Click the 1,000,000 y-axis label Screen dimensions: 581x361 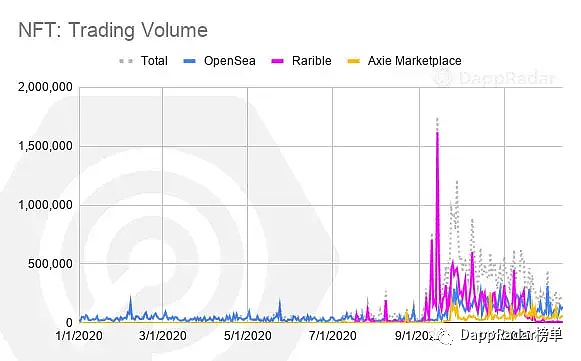45,205
